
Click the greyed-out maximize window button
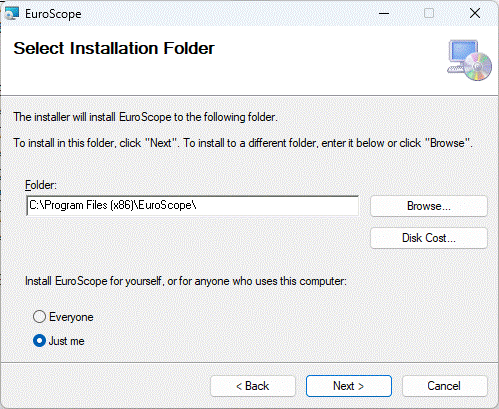point(429,14)
